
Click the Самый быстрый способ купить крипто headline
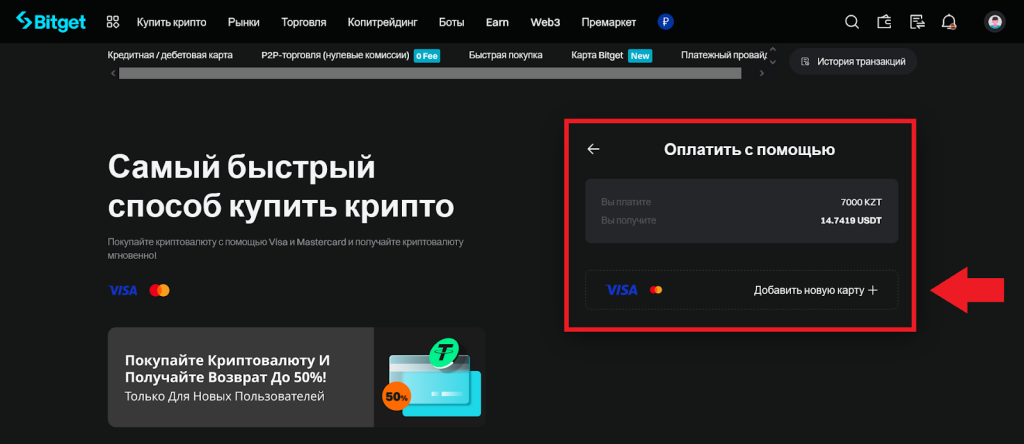[281, 187]
